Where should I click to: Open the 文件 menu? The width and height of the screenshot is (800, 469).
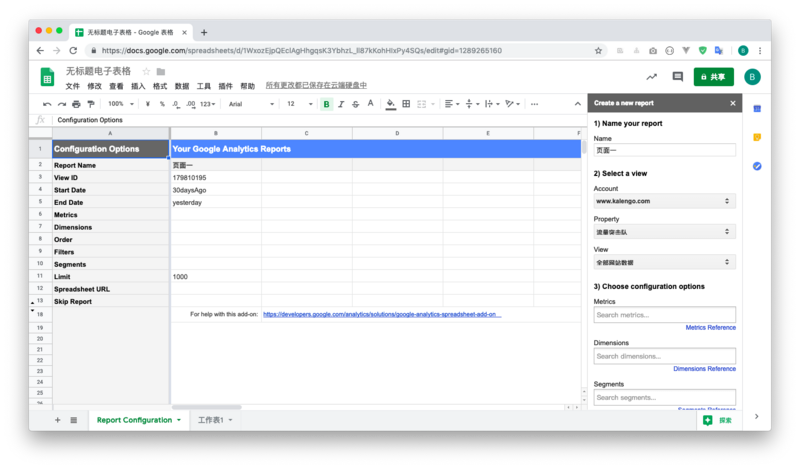(x=72, y=86)
